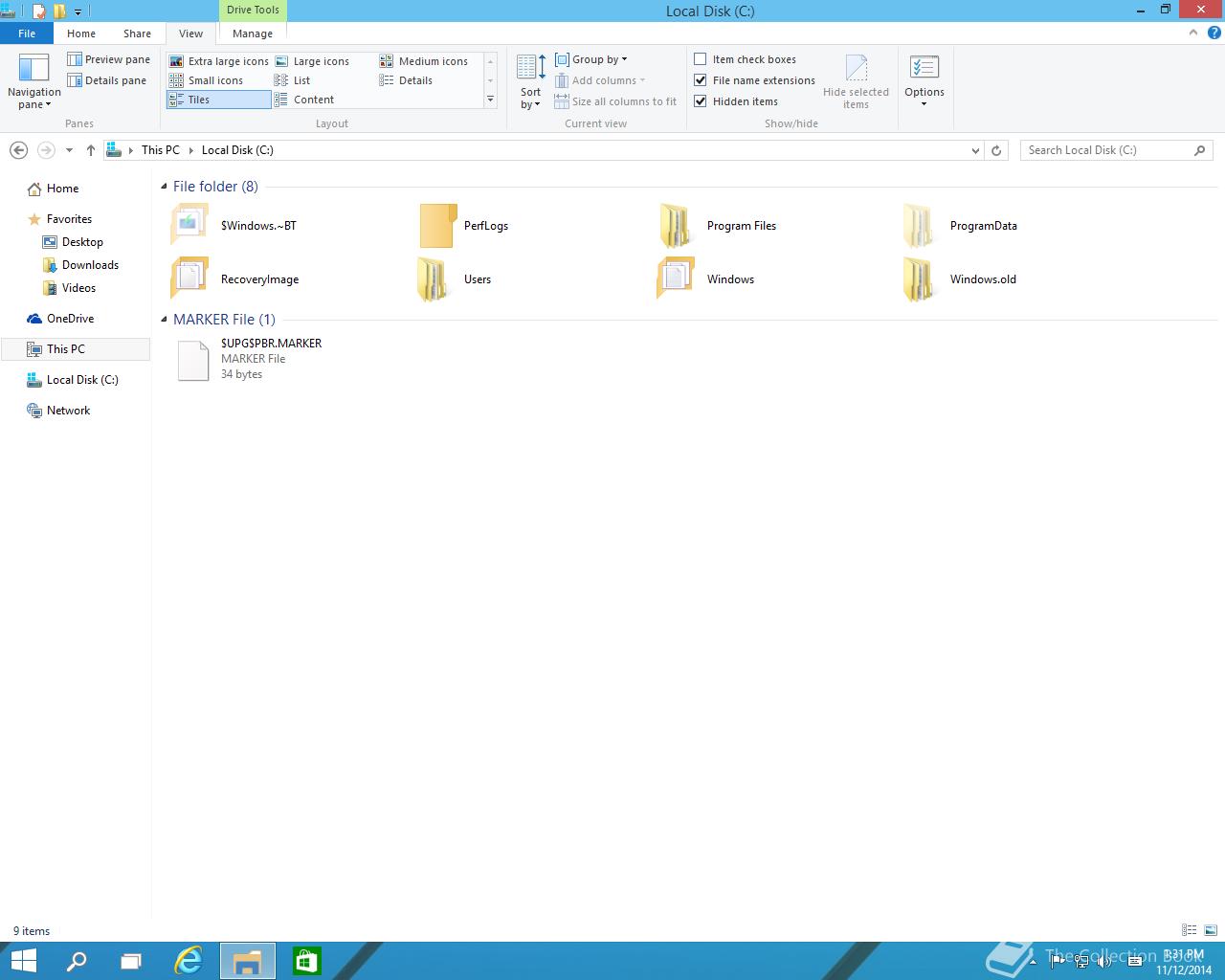The width and height of the screenshot is (1225, 980).
Task: Open the Manage tab under Drive Tools
Action: [253, 33]
